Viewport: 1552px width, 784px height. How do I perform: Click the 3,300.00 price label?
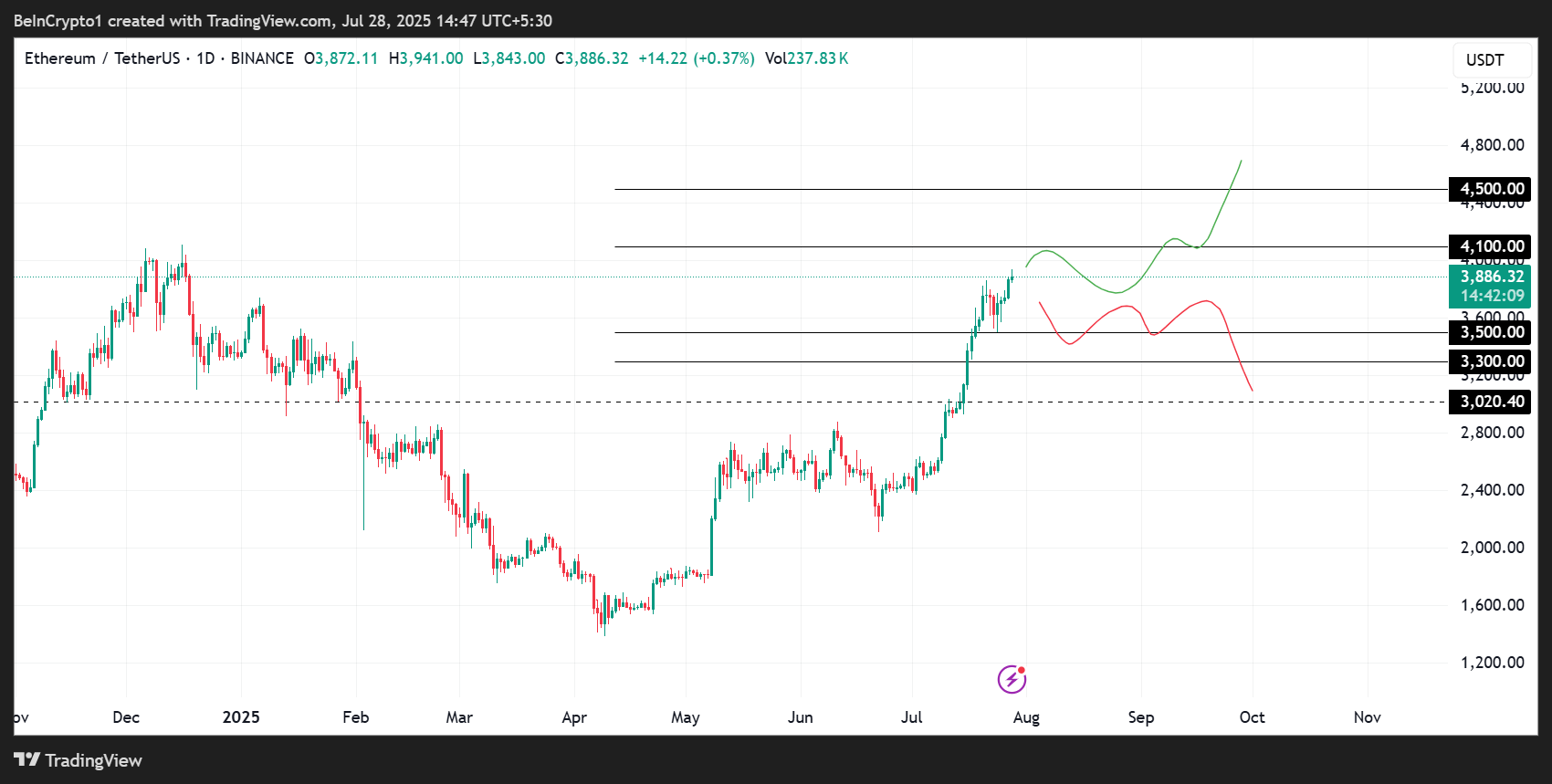coord(1490,361)
